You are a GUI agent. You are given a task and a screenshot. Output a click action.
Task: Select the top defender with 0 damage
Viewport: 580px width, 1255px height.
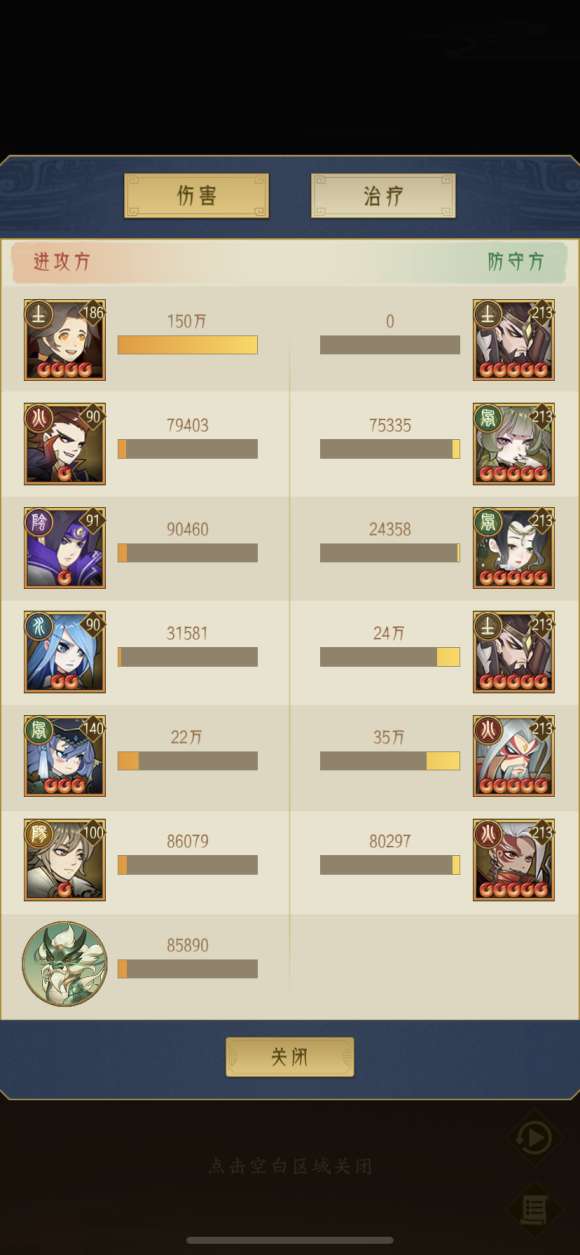click(x=514, y=340)
